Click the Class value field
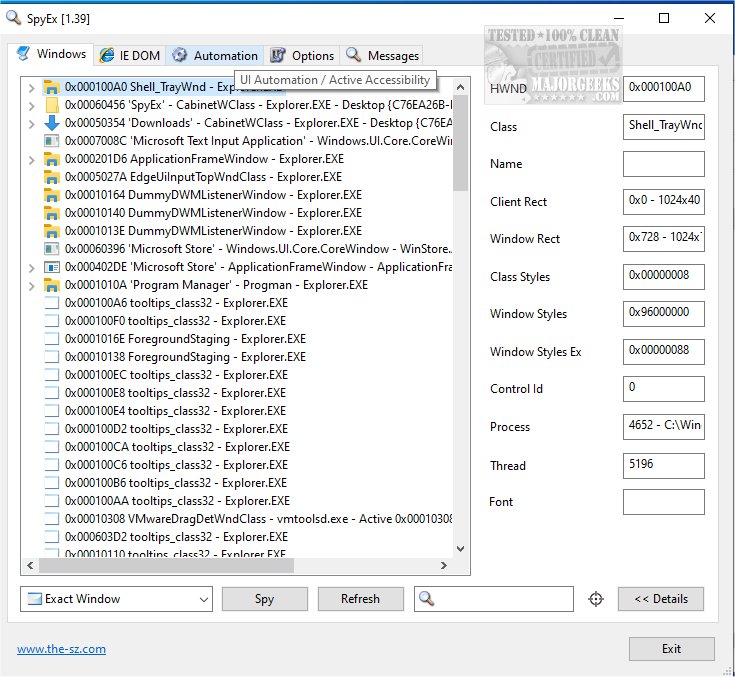The width and height of the screenshot is (735, 677). tap(663, 126)
